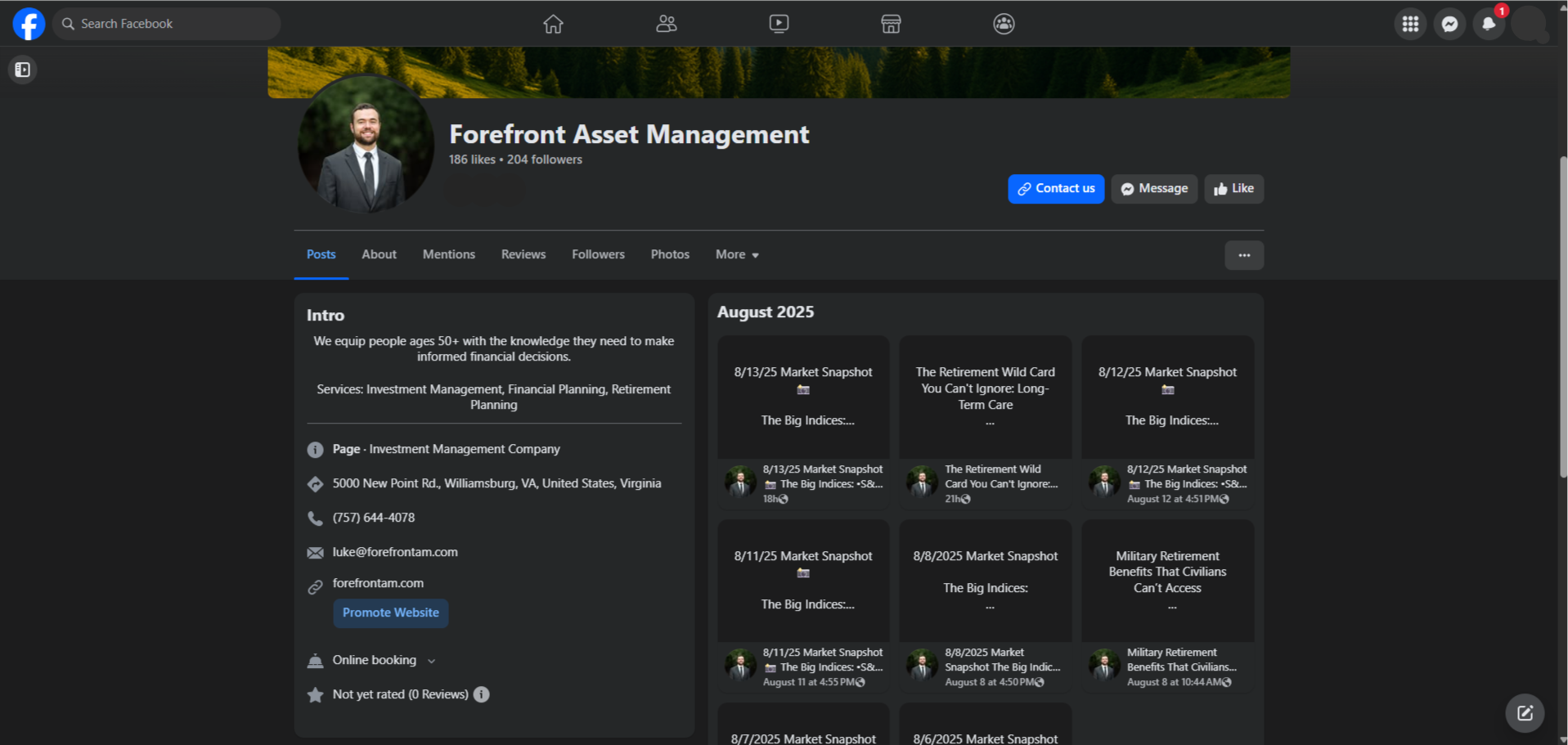Click the August 2025 heading

coord(766,312)
